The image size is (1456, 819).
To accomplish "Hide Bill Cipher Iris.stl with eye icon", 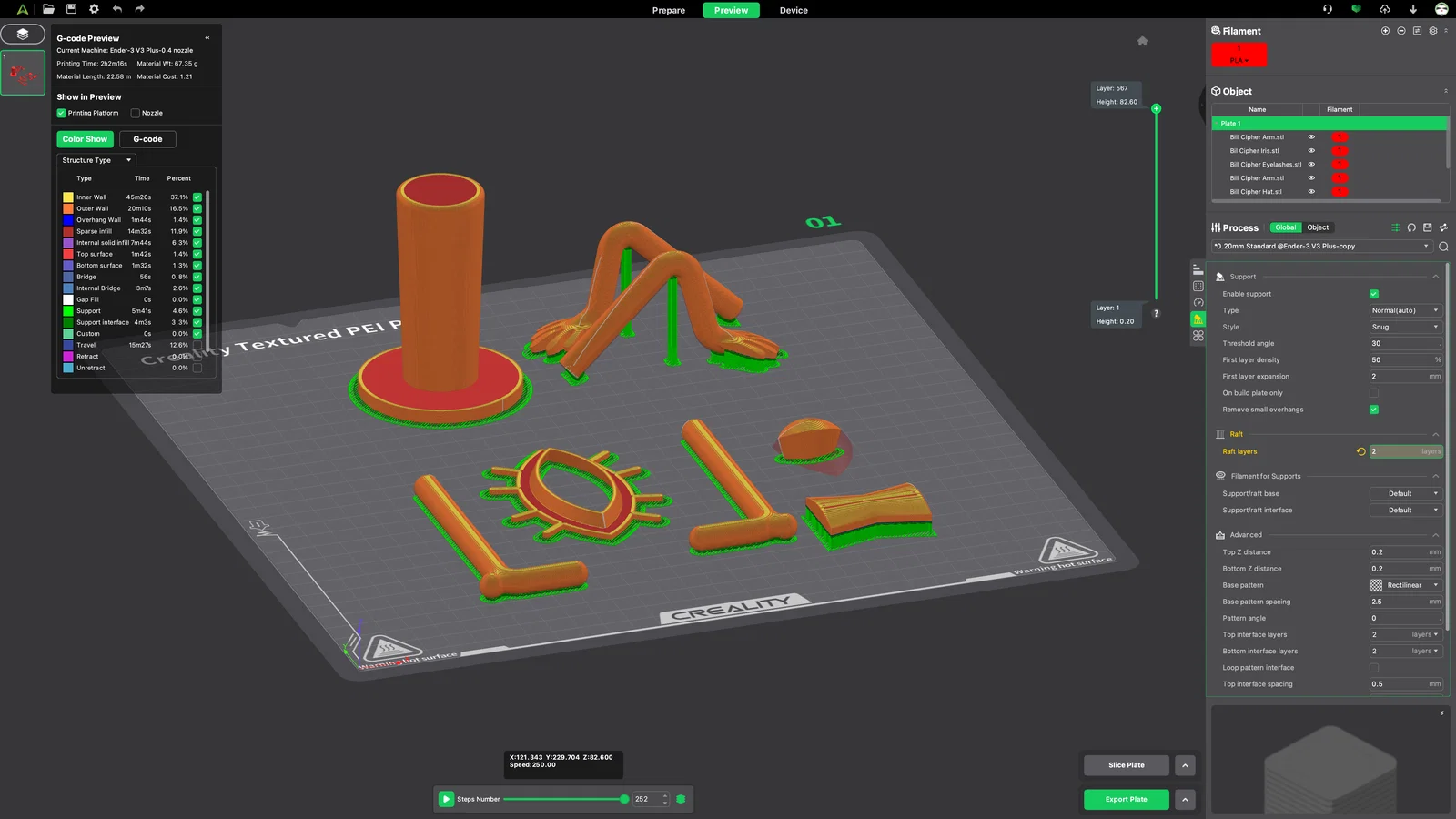I will tap(1311, 151).
